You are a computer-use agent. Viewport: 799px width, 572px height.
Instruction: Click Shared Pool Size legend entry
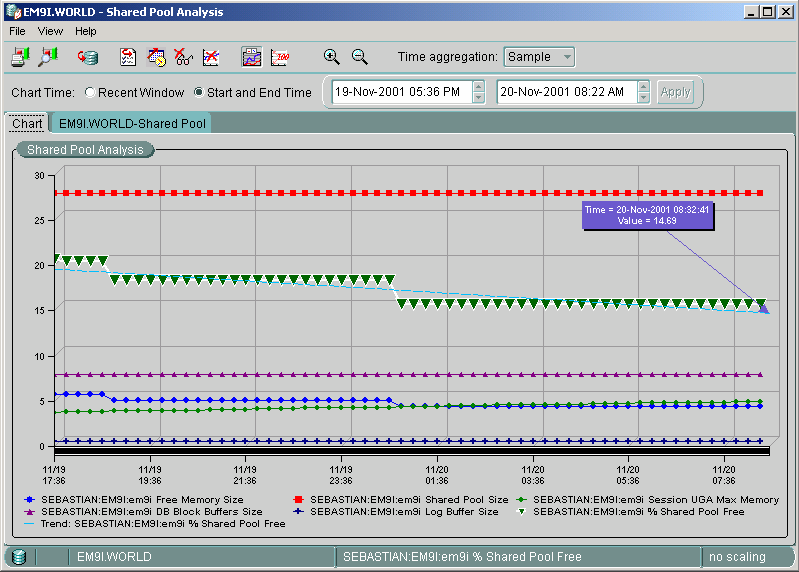coord(401,500)
